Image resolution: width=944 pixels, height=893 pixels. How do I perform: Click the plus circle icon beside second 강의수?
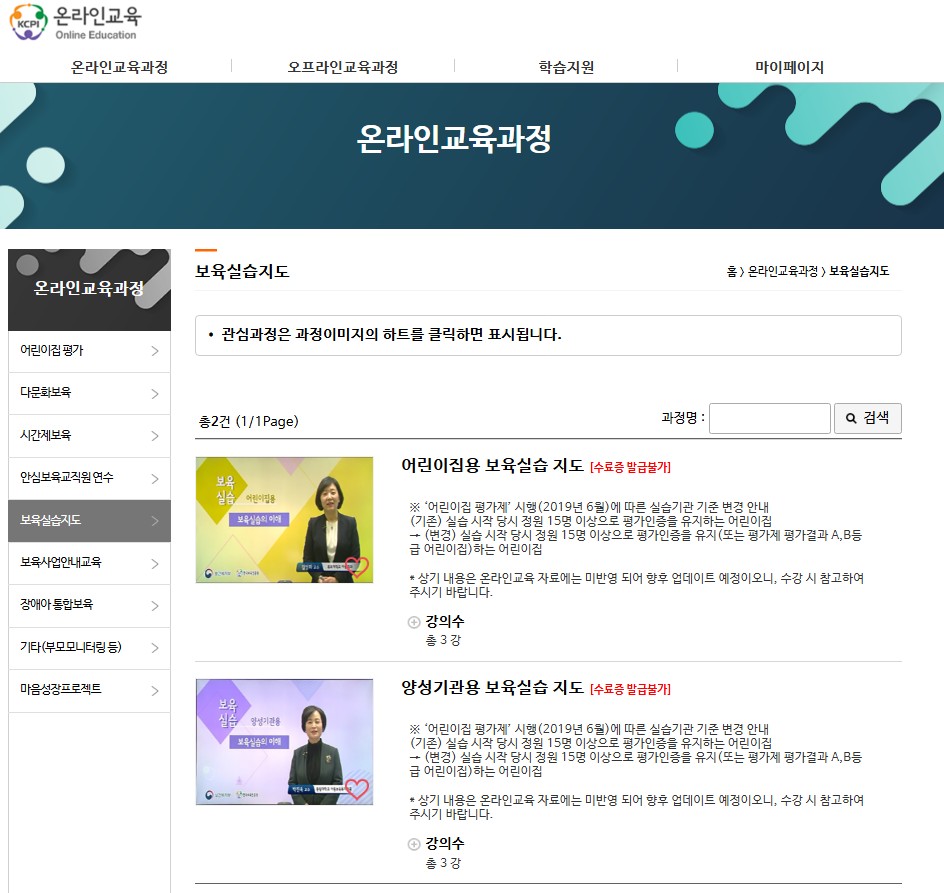click(412, 843)
